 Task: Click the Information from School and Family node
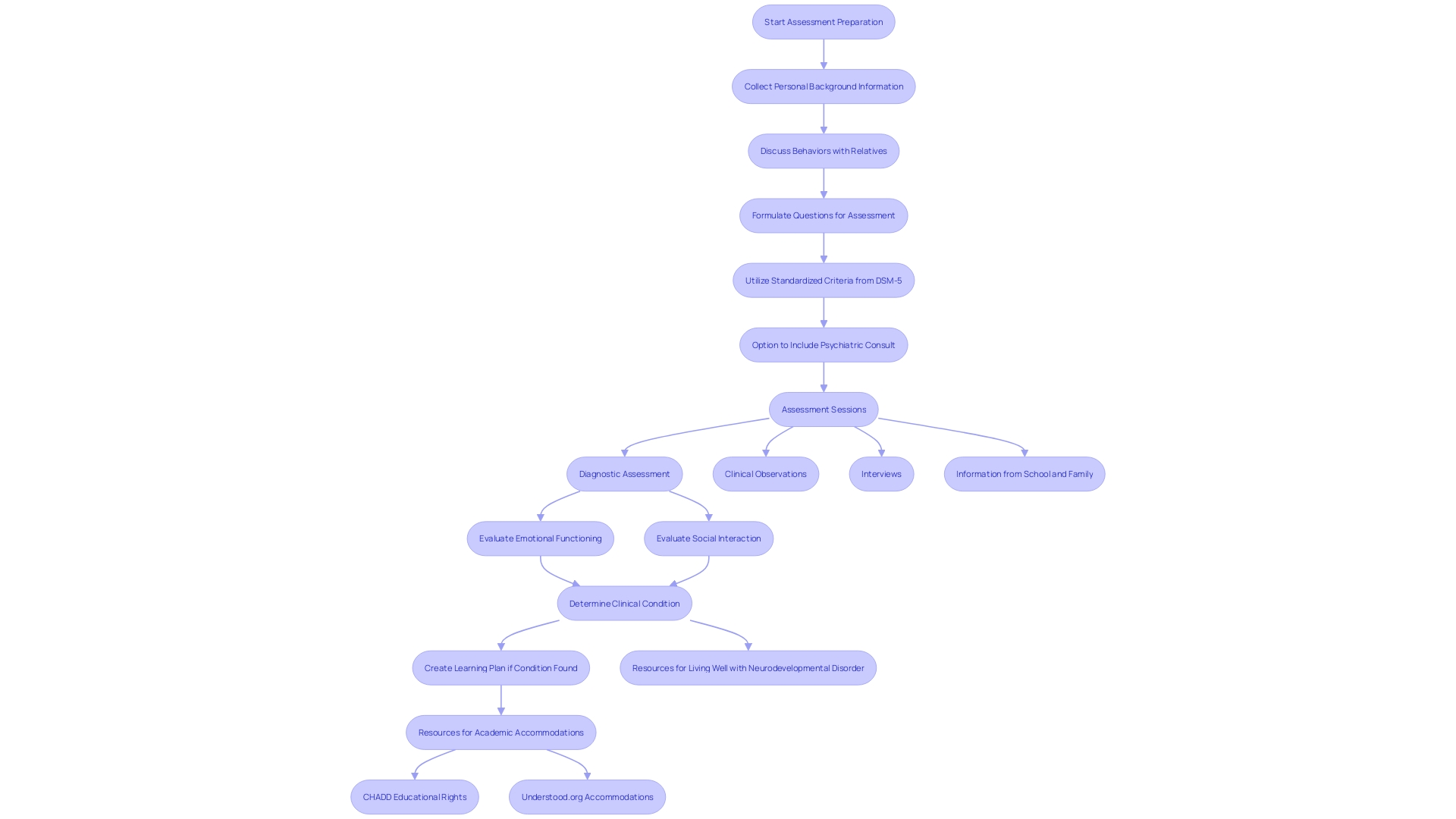1024,473
